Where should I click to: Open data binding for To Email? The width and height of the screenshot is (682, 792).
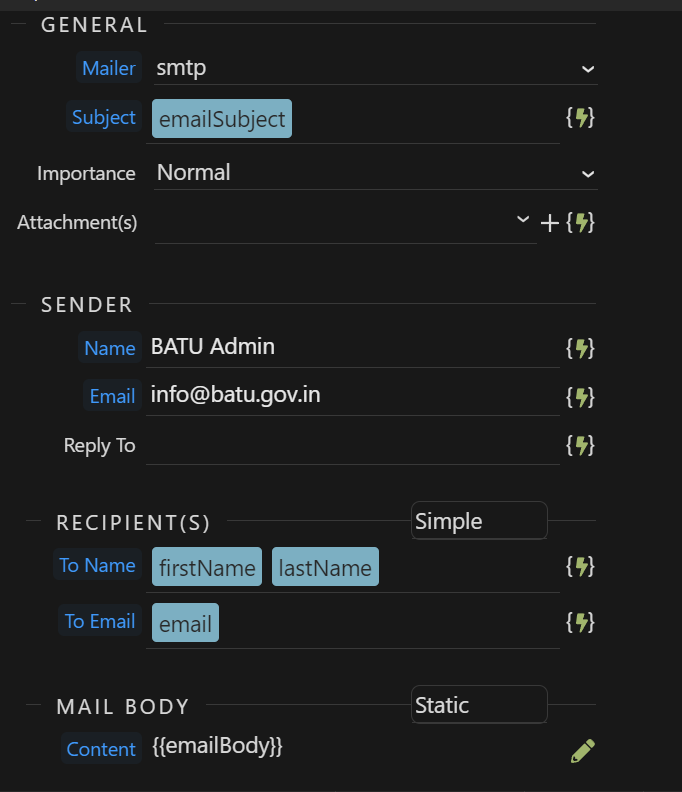[x=580, y=622]
